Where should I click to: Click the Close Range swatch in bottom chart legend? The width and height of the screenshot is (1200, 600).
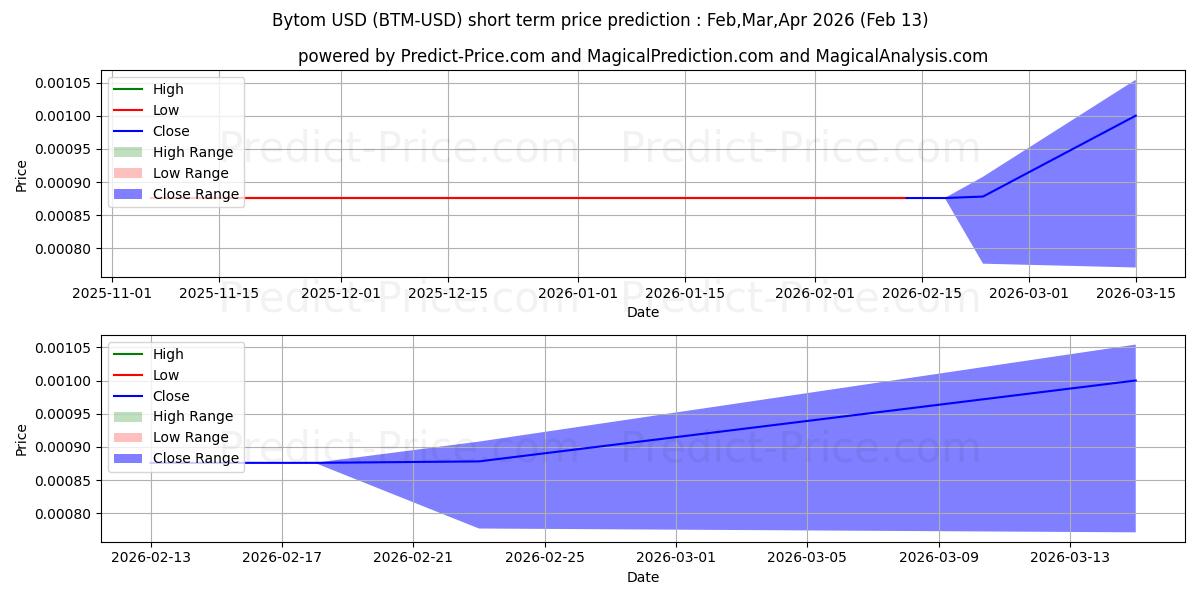[128, 458]
